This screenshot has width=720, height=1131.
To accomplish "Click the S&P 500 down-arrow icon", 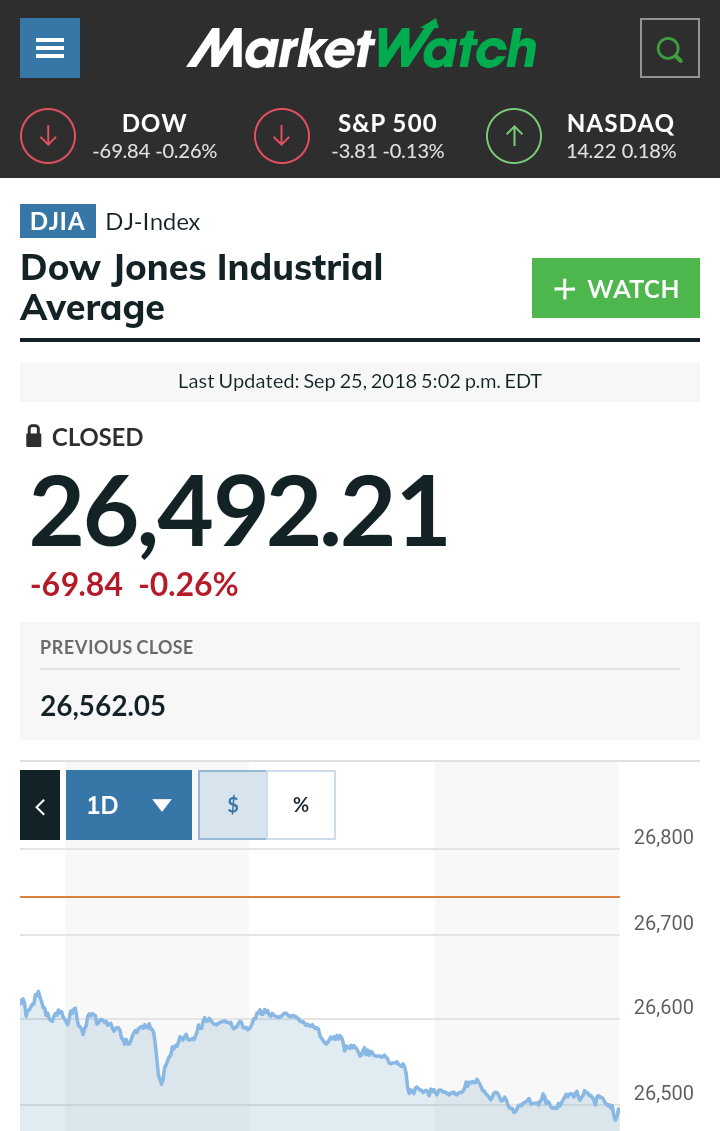I will [x=283, y=136].
